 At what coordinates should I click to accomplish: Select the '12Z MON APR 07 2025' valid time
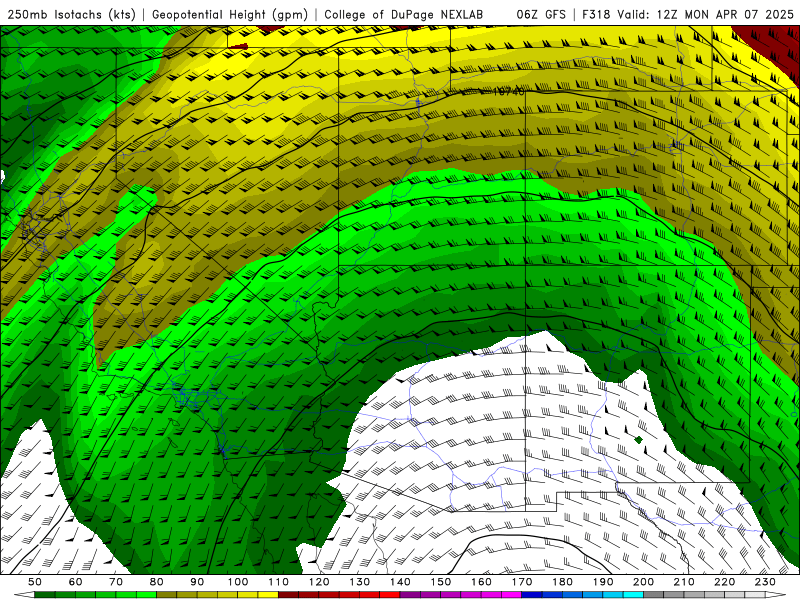pyautogui.click(x=724, y=15)
